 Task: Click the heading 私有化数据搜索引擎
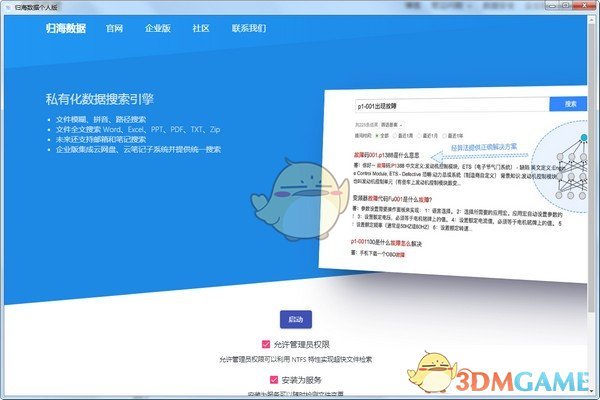99,99
